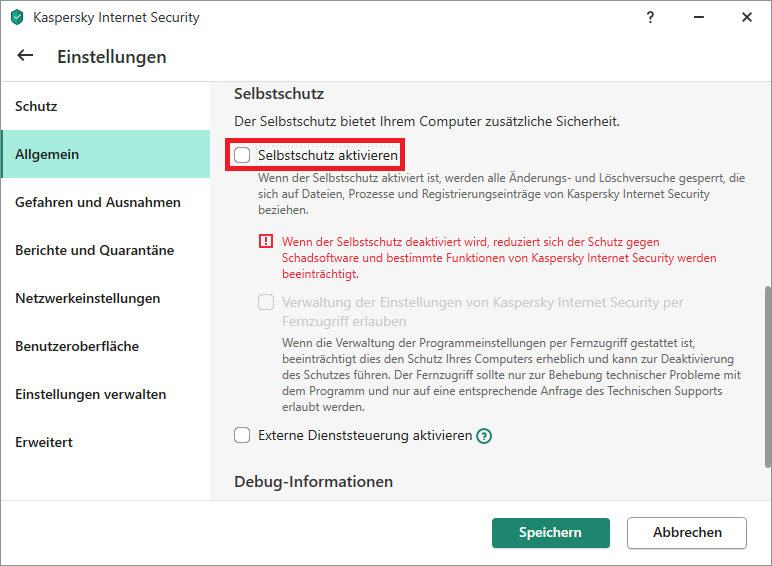Check the Fernzugriff erlauben checkbox

coord(266,302)
